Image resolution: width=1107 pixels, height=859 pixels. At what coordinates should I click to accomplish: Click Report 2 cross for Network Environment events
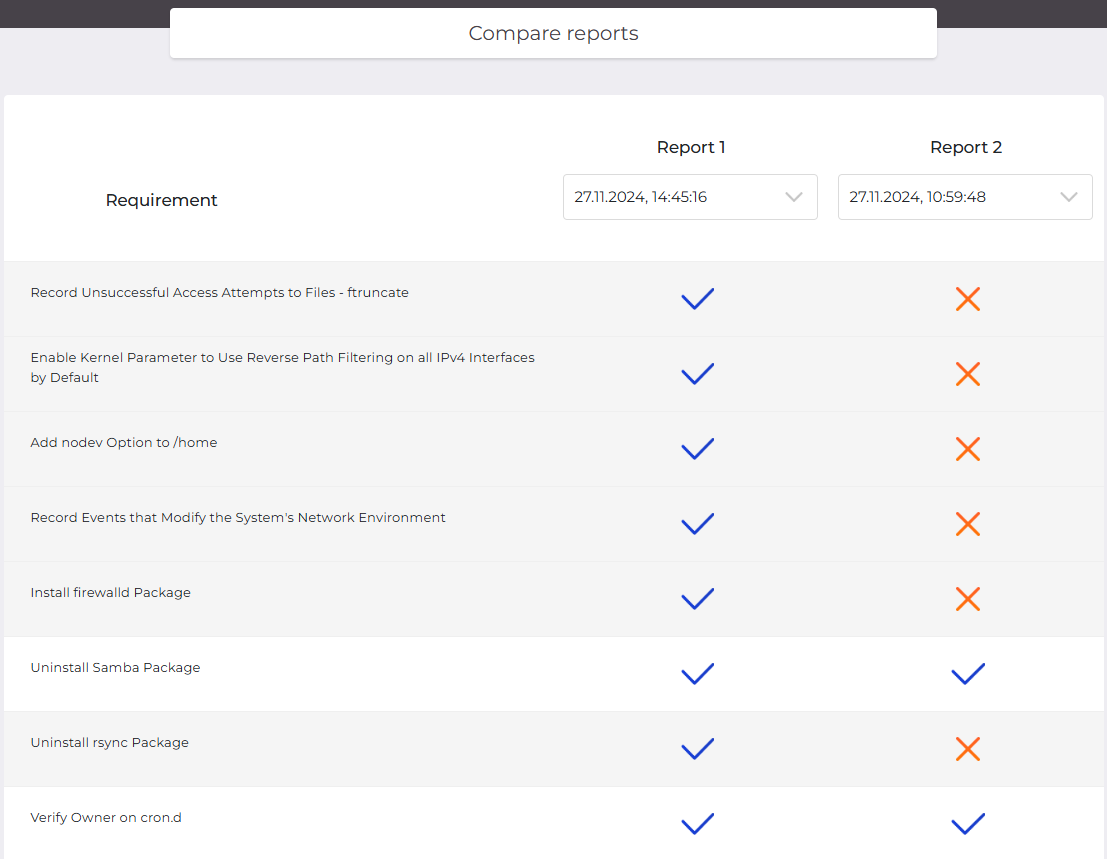967,524
